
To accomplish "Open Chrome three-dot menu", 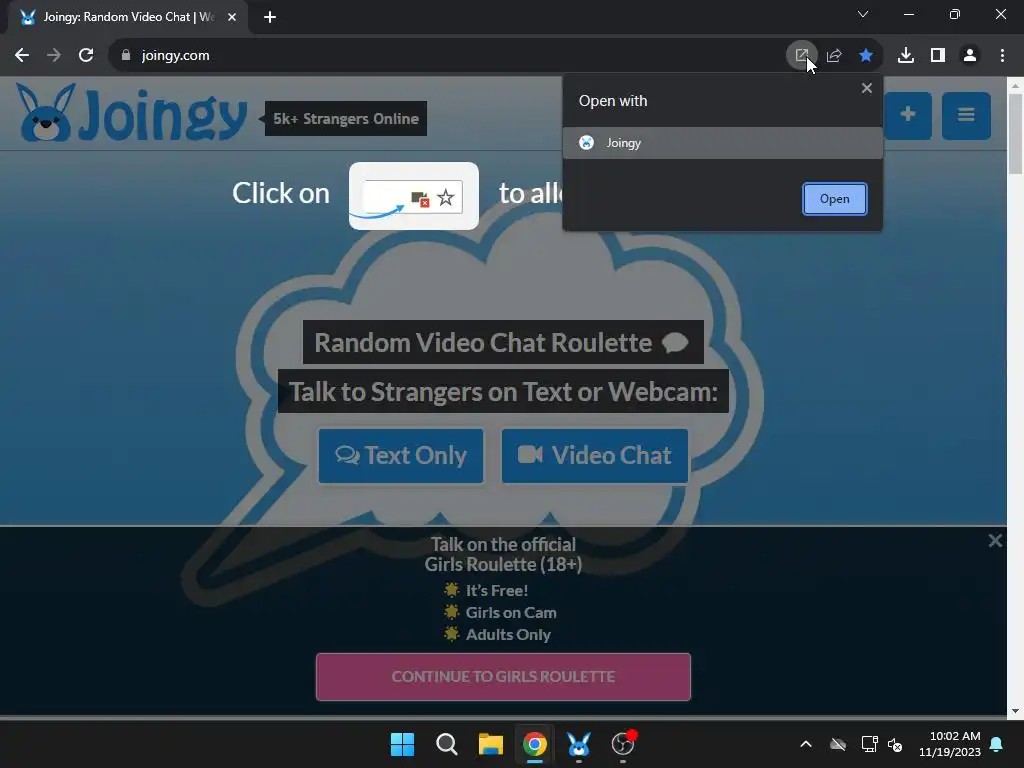I will click(x=1002, y=56).
